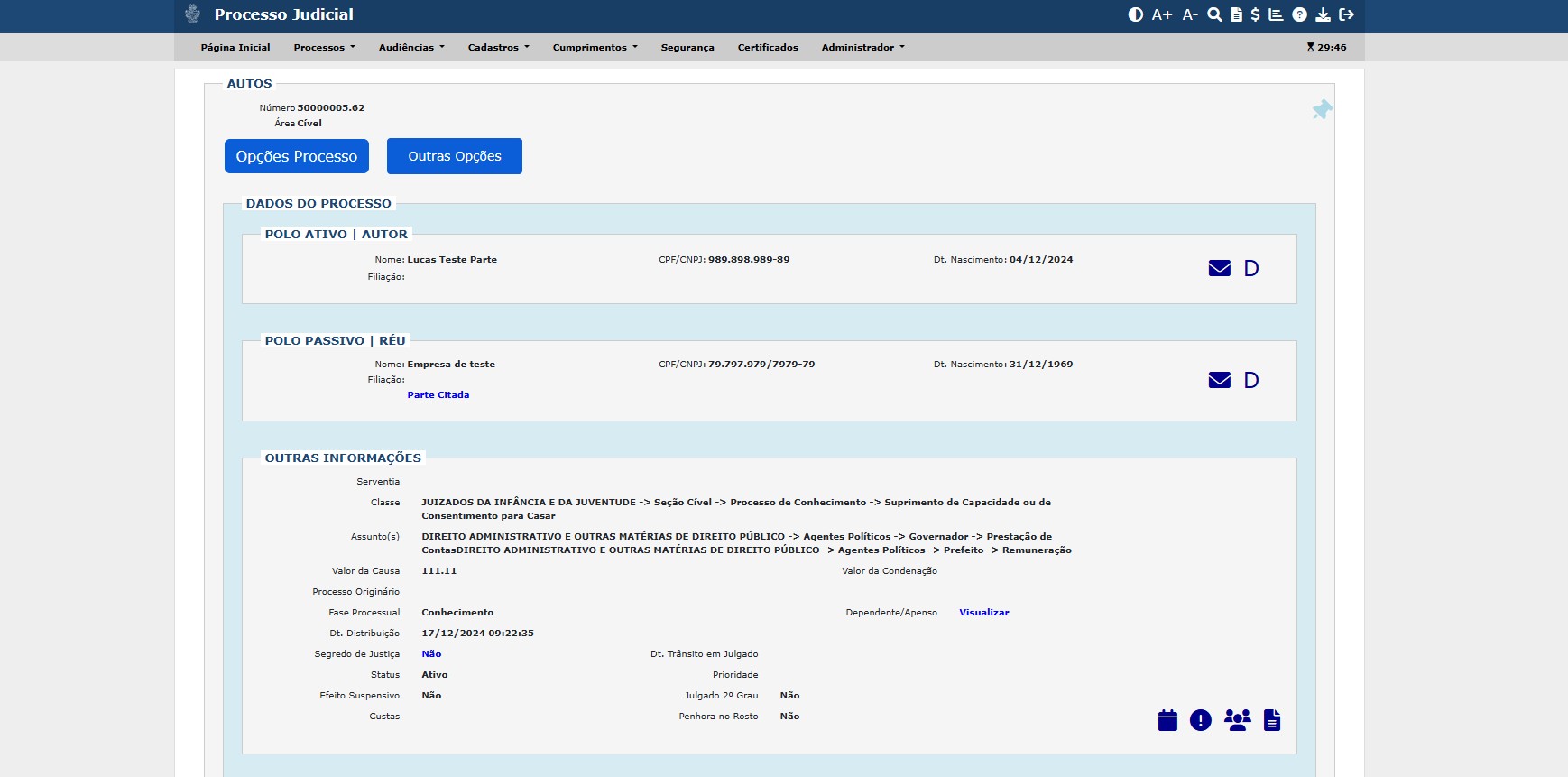Screen dimensions: 1568x777
Task: Open the Segurança menu item
Action: pyautogui.click(x=687, y=47)
